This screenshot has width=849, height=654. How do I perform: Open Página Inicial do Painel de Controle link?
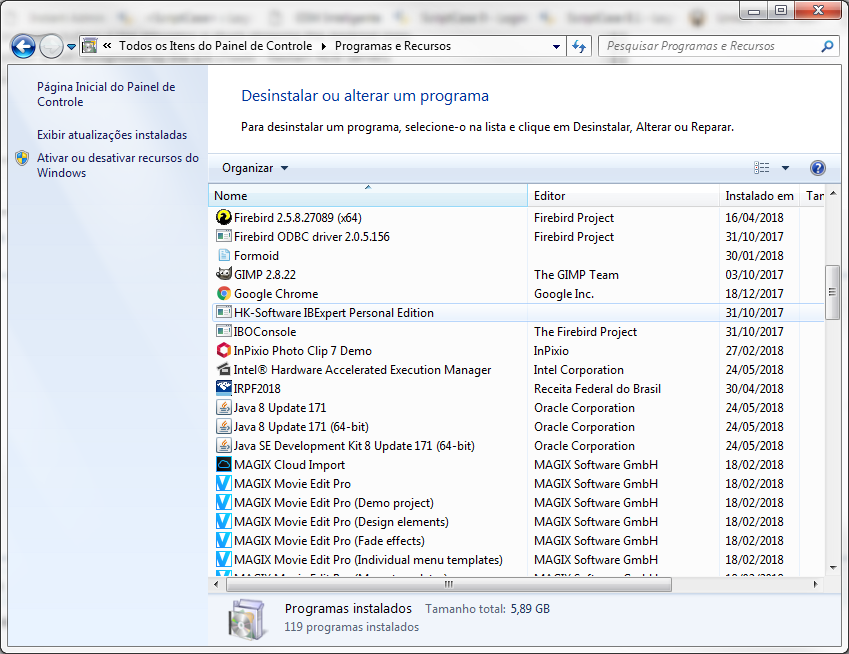point(106,94)
